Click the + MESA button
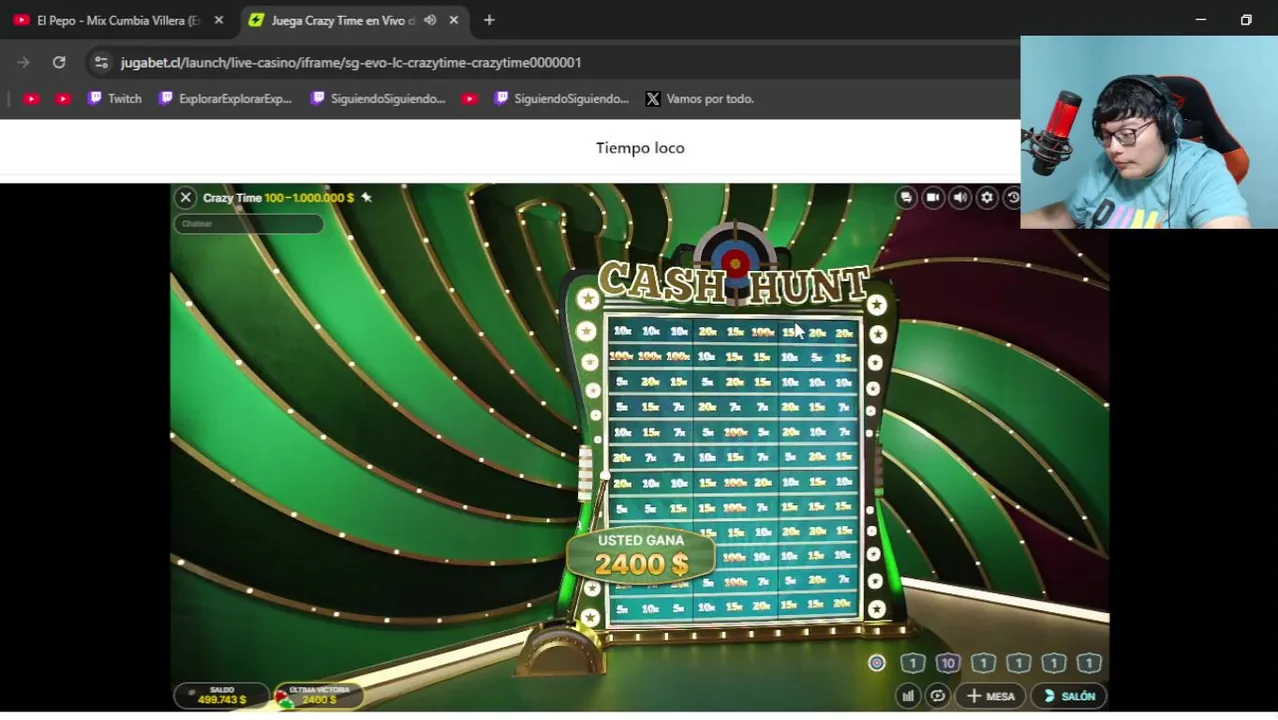 point(990,696)
